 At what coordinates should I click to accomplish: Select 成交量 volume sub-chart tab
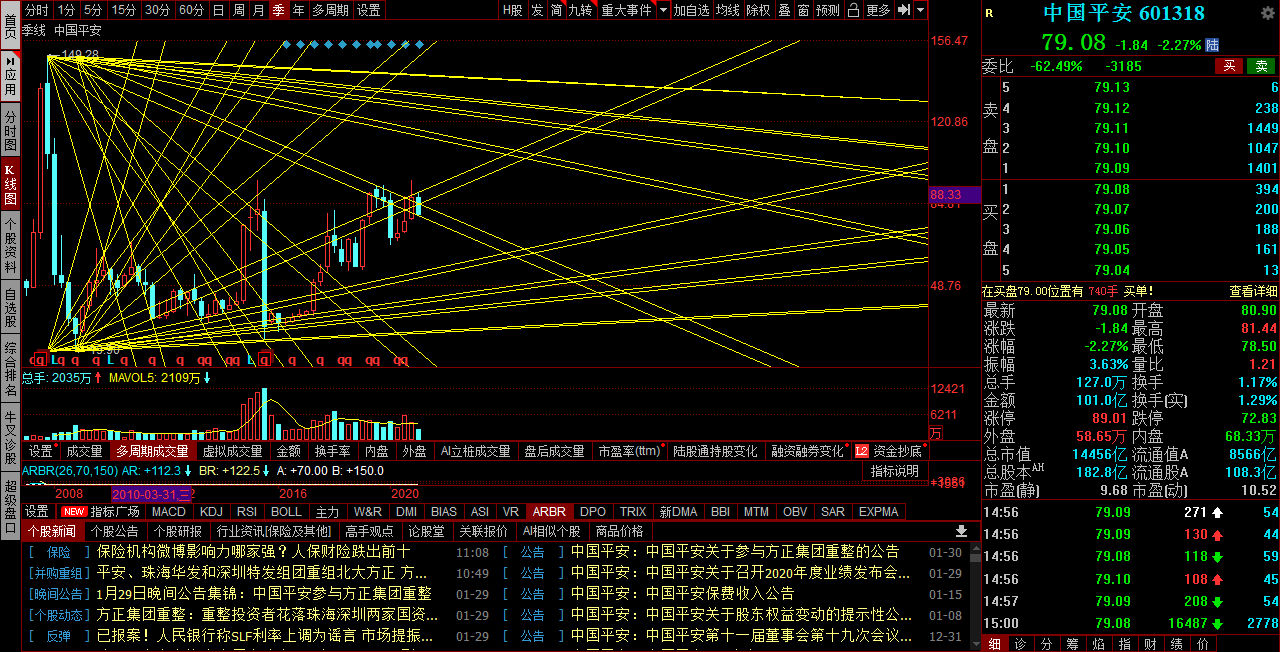(x=84, y=451)
